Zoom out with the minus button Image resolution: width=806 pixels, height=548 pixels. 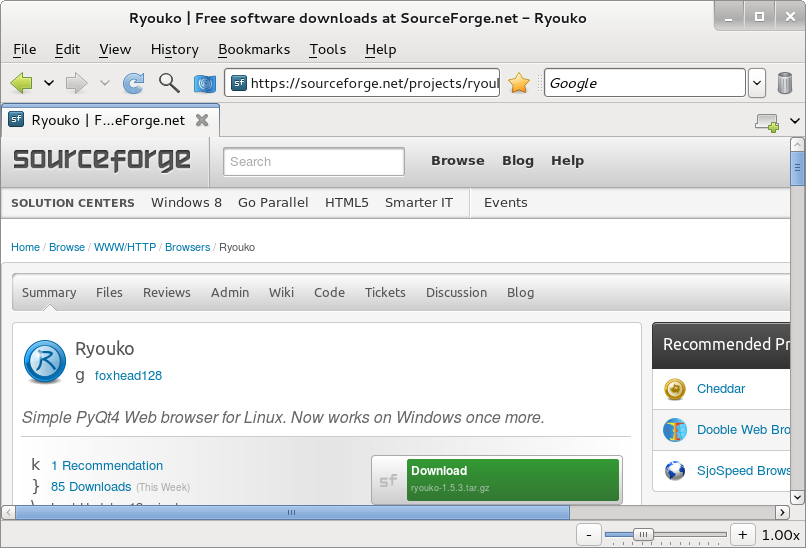589,535
